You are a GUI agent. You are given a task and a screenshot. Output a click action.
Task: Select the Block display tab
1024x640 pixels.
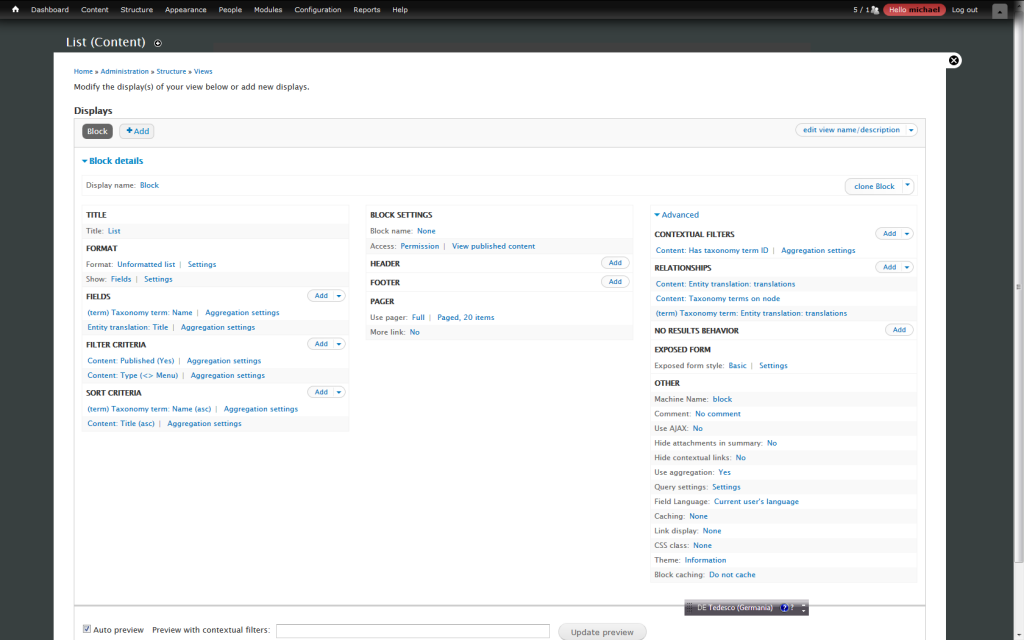pyautogui.click(x=97, y=131)
